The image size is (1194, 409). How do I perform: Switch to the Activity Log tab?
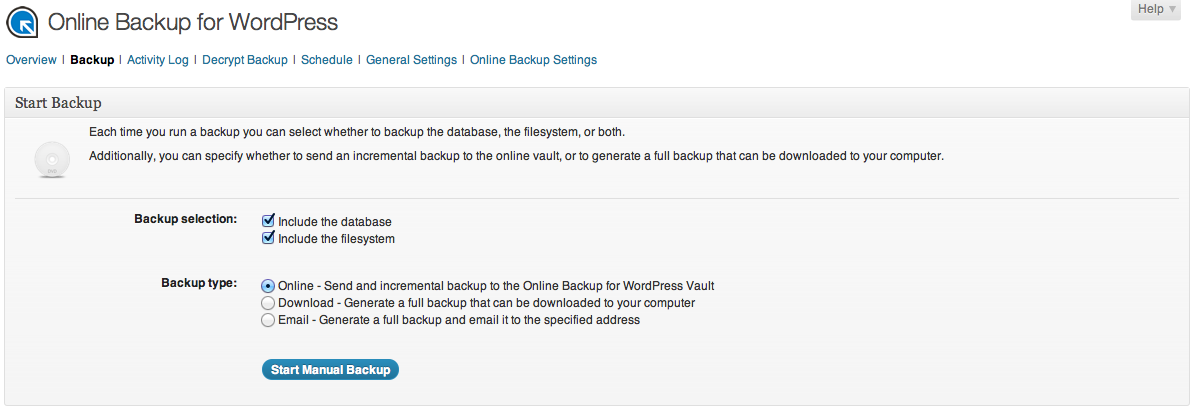[x=158, y=60]
